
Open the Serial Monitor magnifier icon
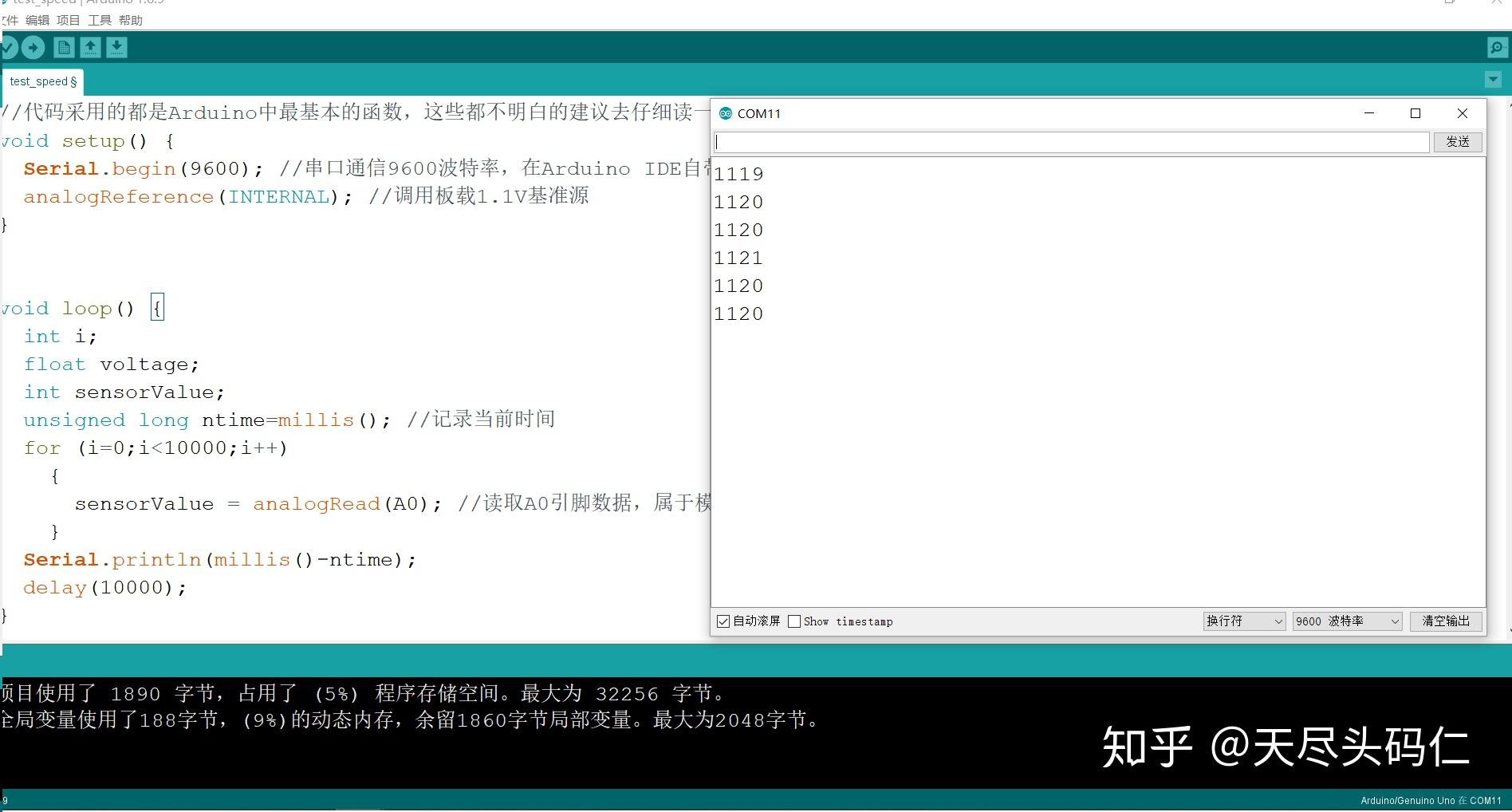point(1497,48)
